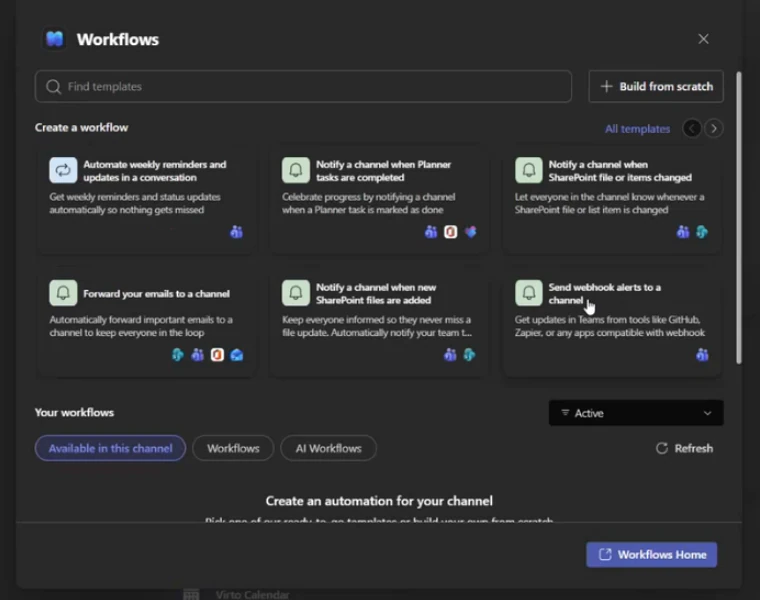Click Build from scratch button
This screenshot has width=760, height=600.
(x=656, y=87)
